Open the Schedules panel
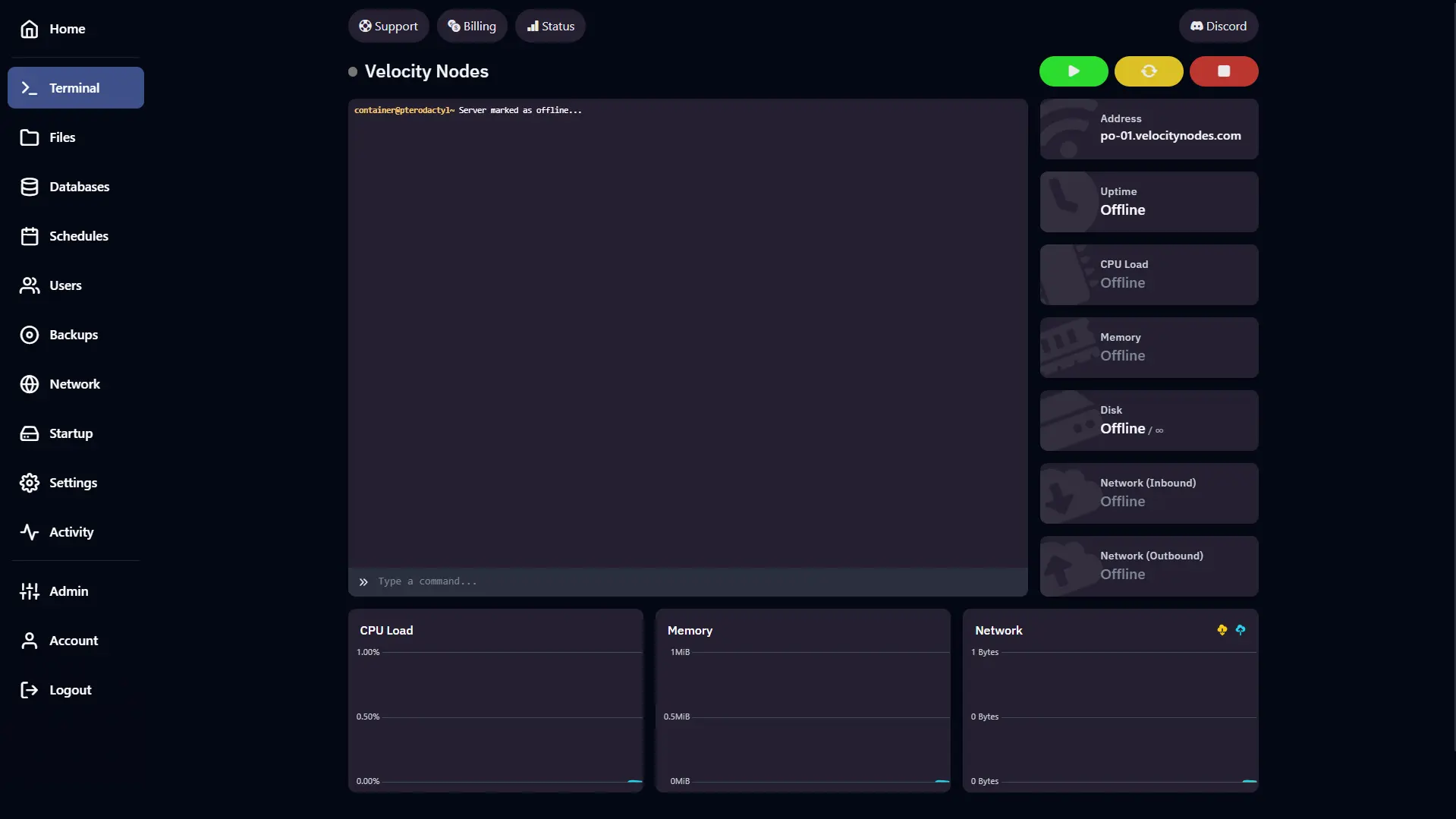Image resolution: width=1456 pixels, height=819 pixels. click(x=75, y=235)
